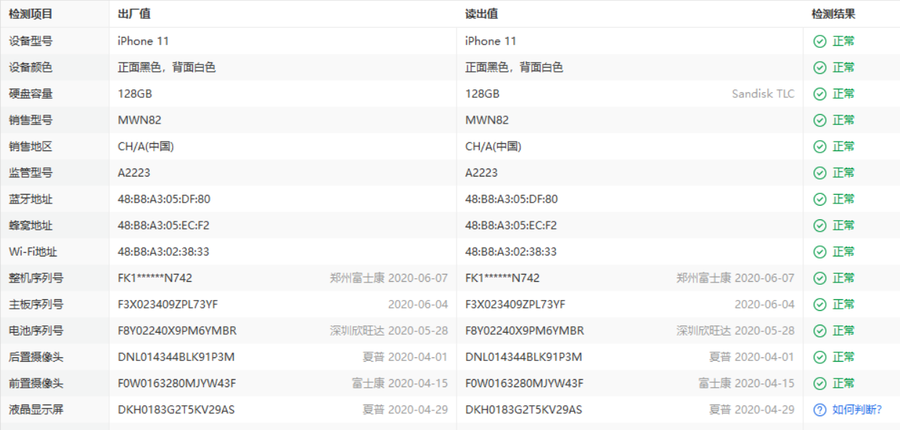Screen dimensions: 900x430
Task: Click 正常 status text in 设备型号 row
Action: (x=844, y=41)
